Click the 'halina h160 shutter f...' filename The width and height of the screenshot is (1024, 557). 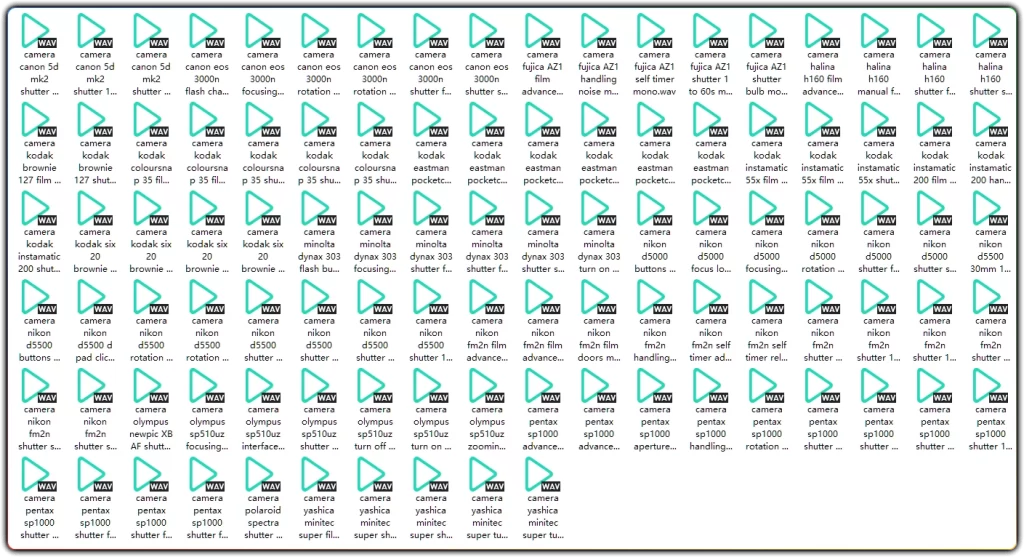click(935, 73)
